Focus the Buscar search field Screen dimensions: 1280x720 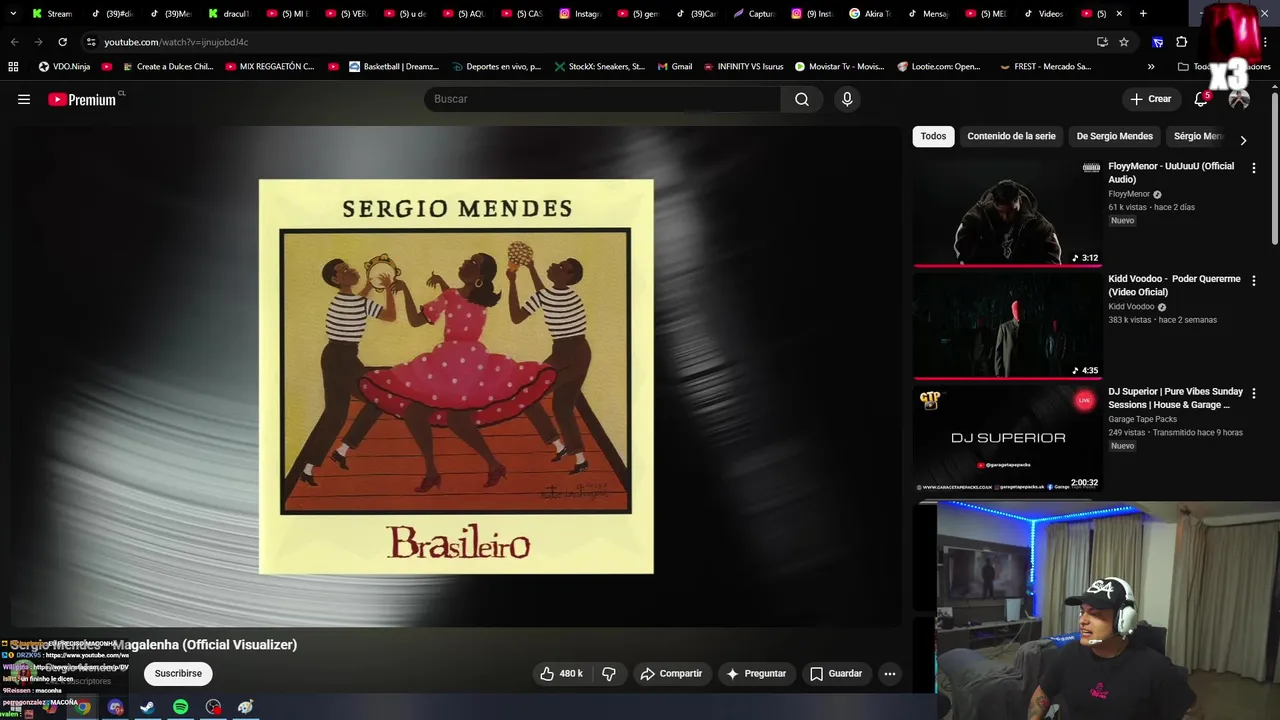(602, 99)
